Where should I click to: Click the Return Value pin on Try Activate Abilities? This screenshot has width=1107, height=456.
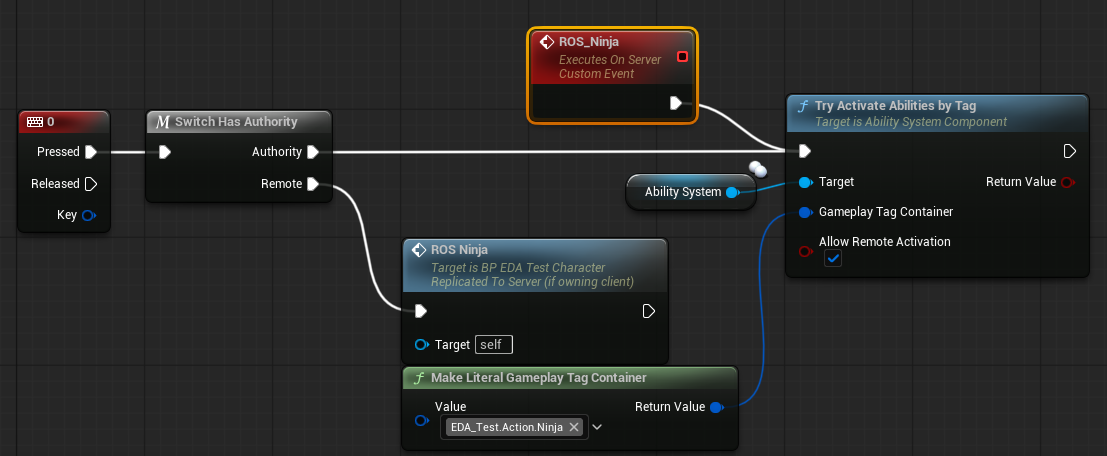pos(1069,182)
